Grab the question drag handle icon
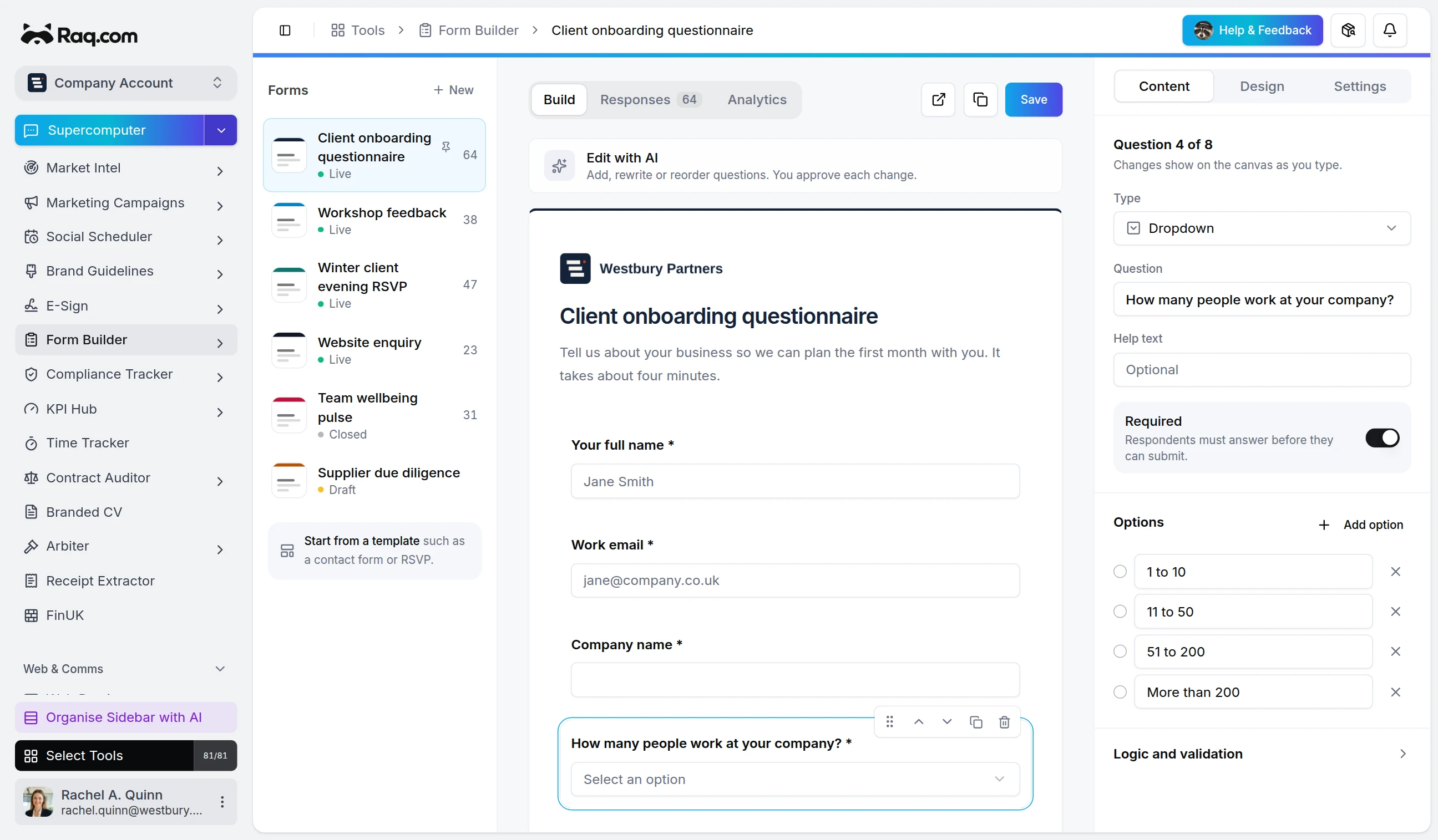 point(890,722)
